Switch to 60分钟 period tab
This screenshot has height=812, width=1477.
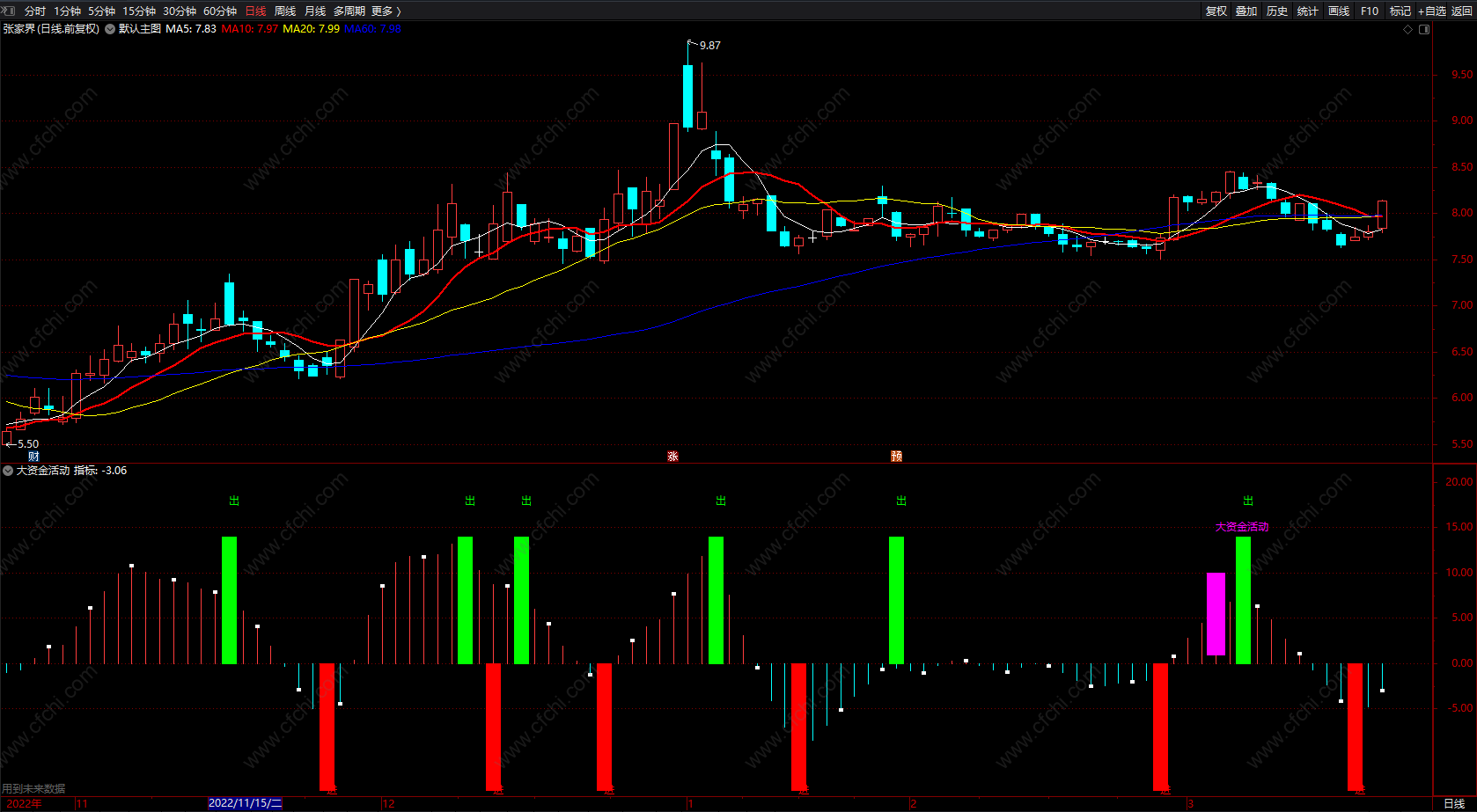pyautogui.click(x=219, y=11)
